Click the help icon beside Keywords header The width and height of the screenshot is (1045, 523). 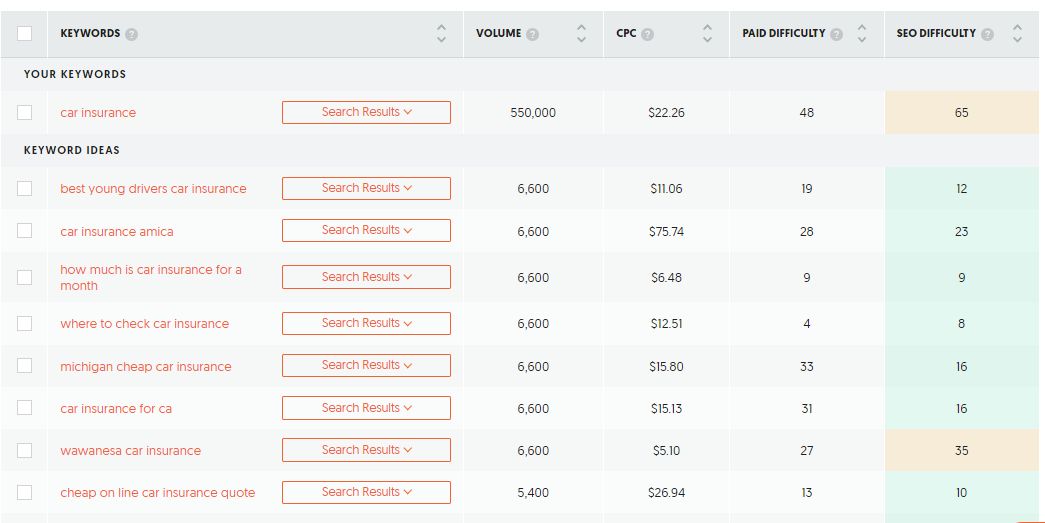tap(132, 34)
